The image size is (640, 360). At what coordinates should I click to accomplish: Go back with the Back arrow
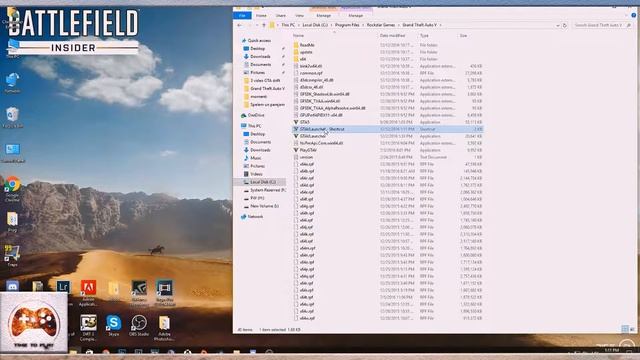tap(240, 25)
